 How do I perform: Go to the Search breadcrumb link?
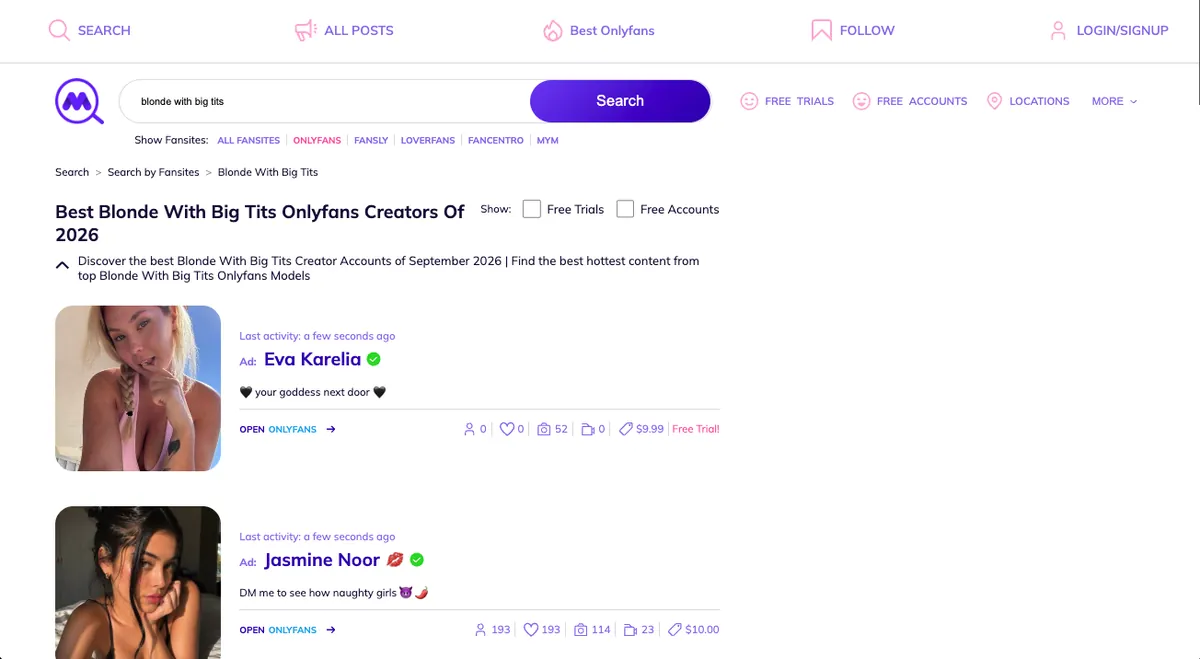pyautogui.click(x=72, y=172)
